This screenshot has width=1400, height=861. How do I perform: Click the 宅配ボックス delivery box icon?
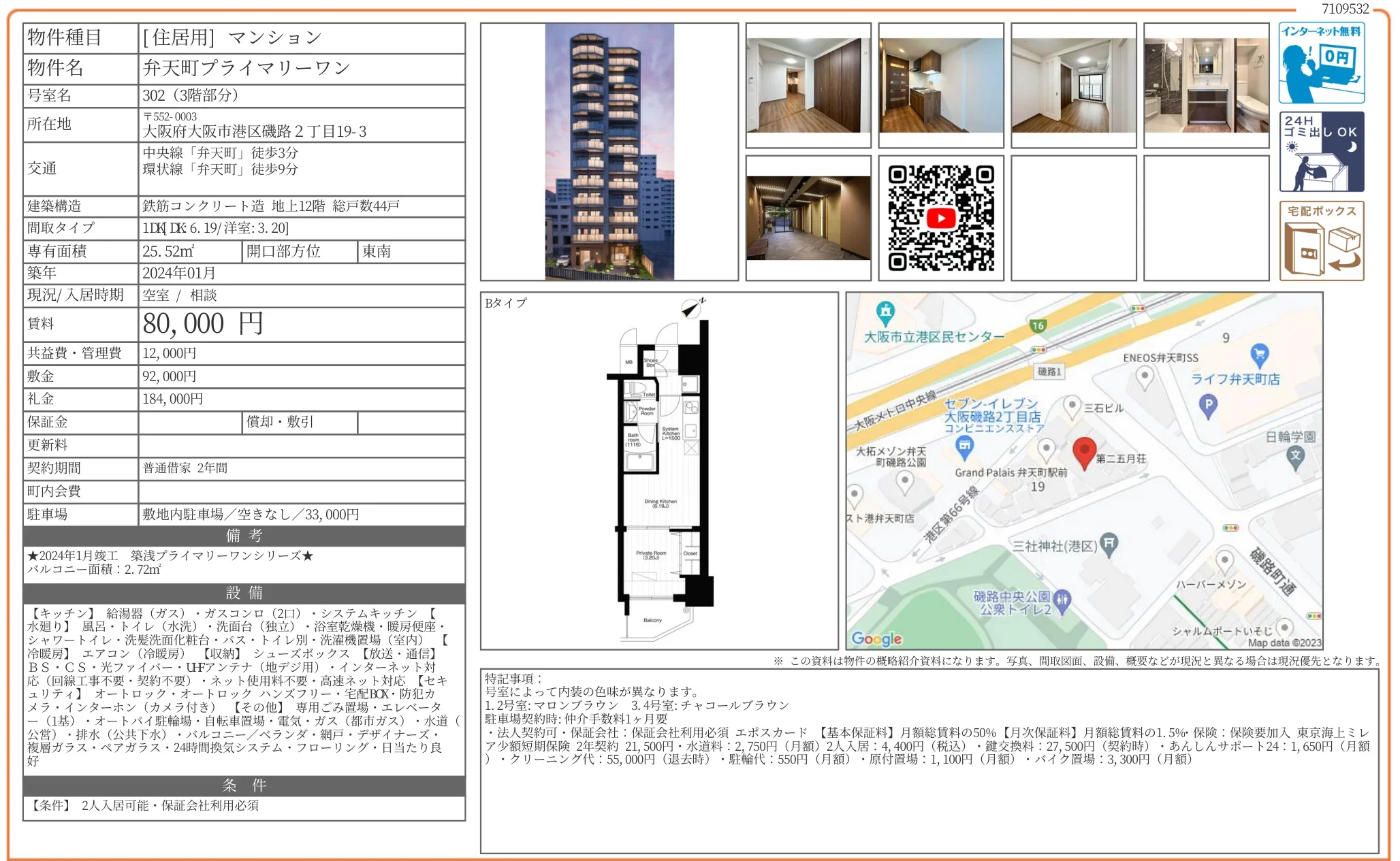pos(1321,241)
